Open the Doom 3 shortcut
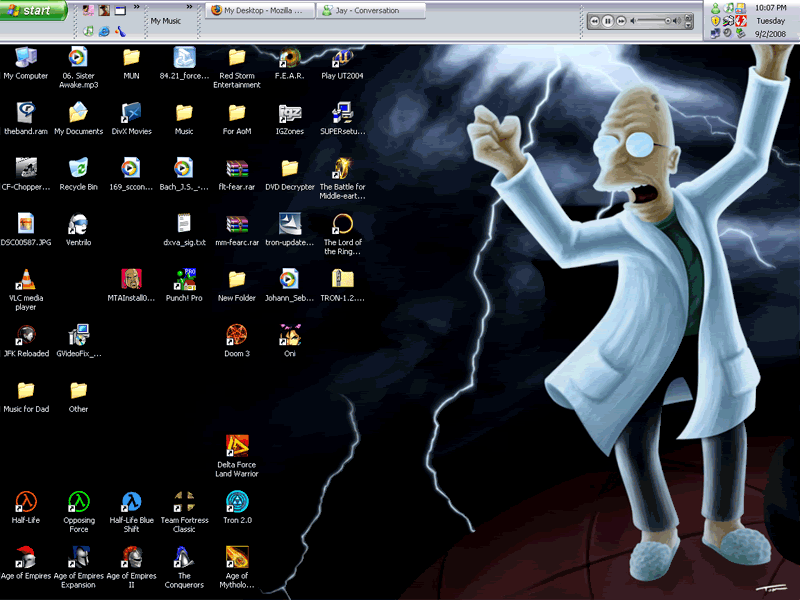This screenshot has height=600, width=800. tap(237, 334)
